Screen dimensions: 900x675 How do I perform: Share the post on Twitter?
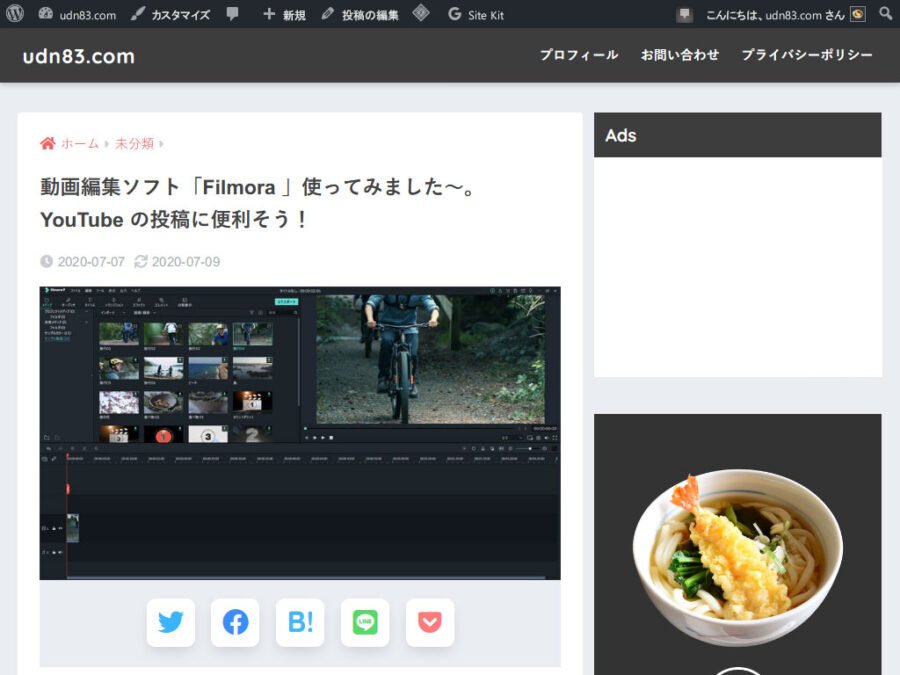pyautogui.click(x=170, y=622)
